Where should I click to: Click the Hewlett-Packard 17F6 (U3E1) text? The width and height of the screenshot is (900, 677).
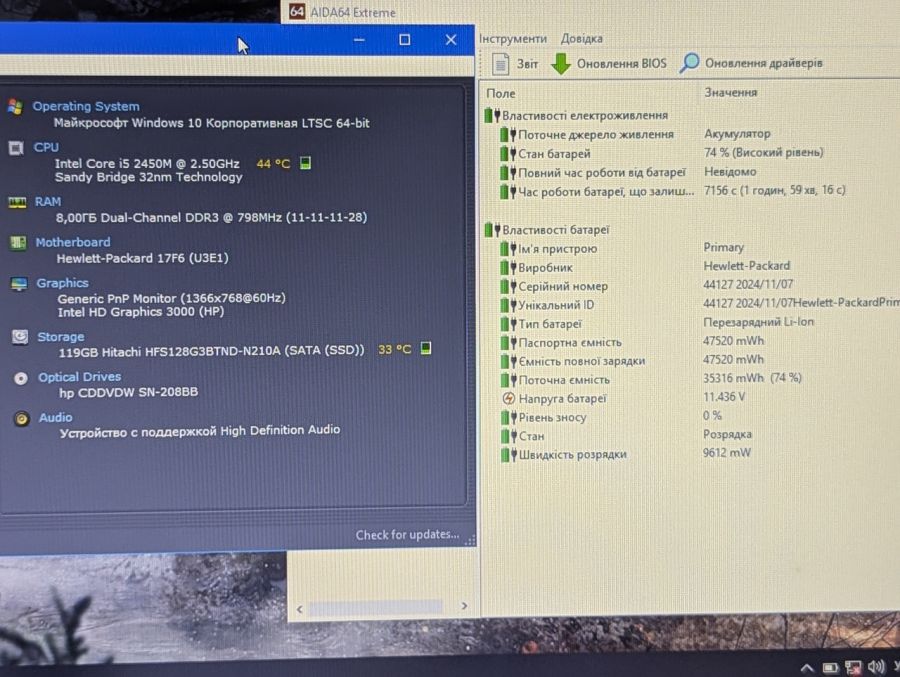tap(142, 258)
